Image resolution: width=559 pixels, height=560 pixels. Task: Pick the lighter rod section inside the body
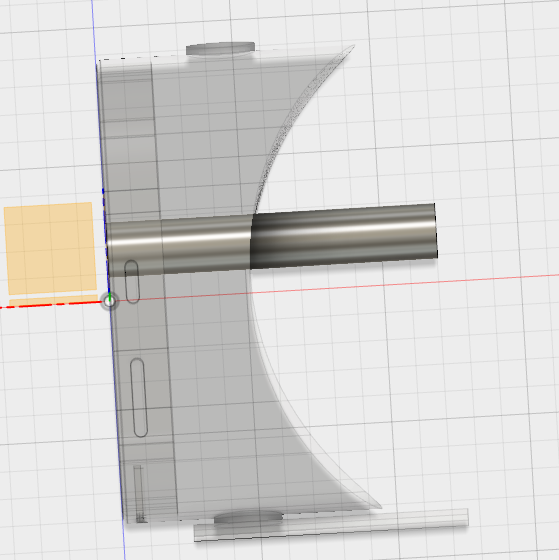point(179,246)
